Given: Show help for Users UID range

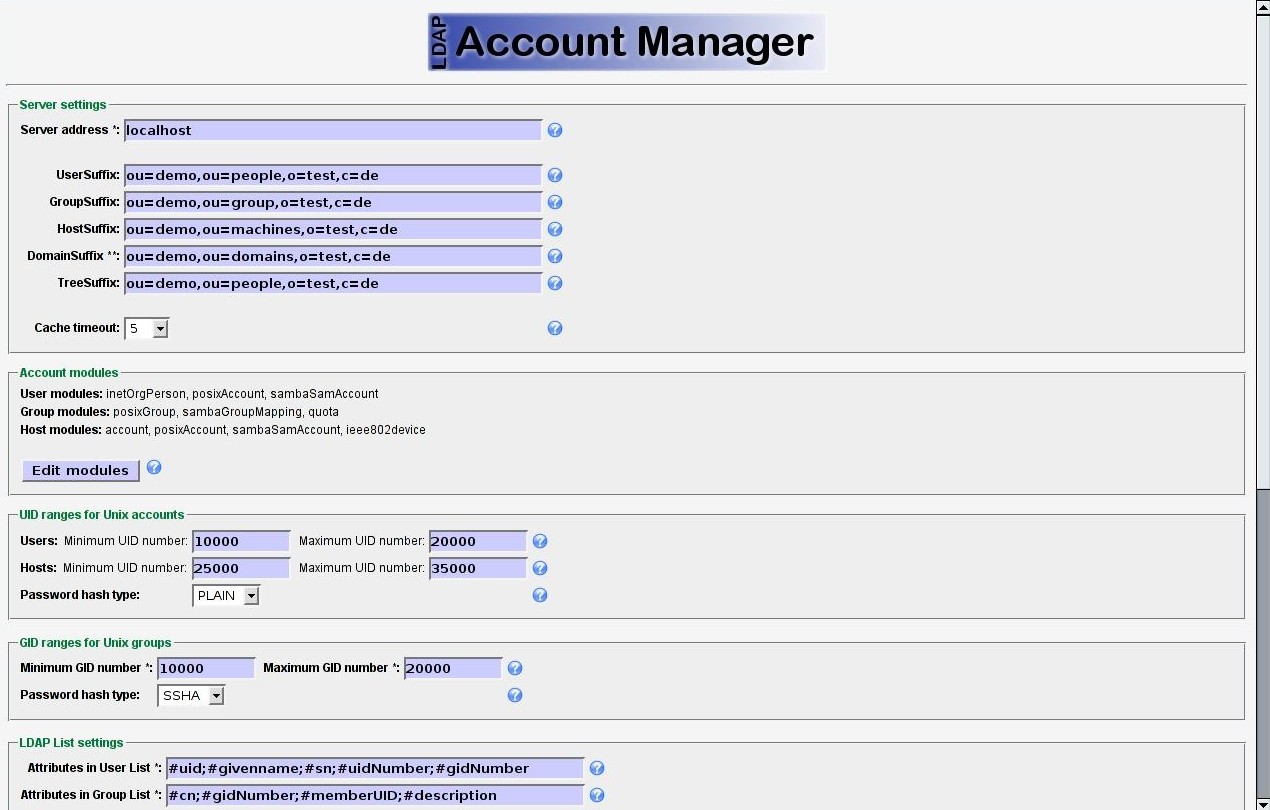Looking at the screenshot, I should [x=540, y=541].
